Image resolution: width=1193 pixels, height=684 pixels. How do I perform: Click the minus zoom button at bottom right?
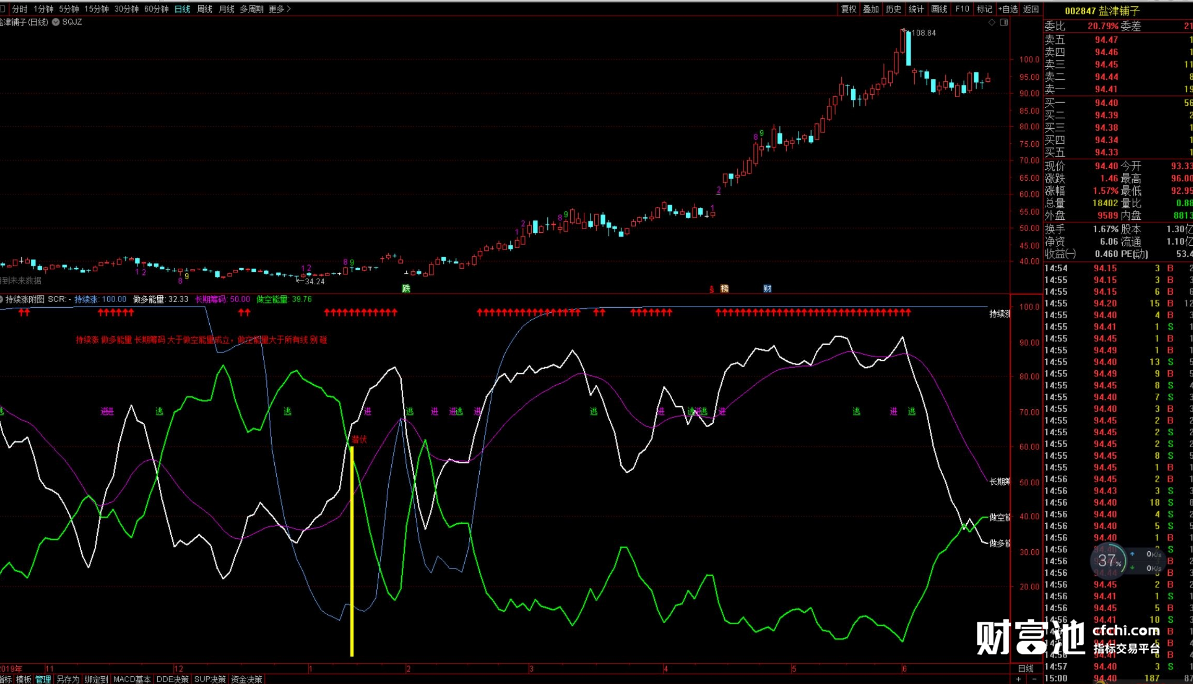coord(1033,679)
